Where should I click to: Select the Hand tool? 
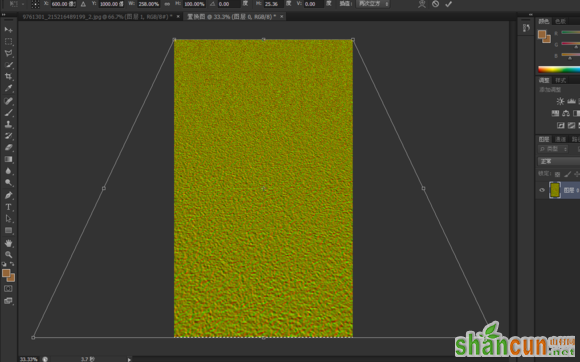8,243
